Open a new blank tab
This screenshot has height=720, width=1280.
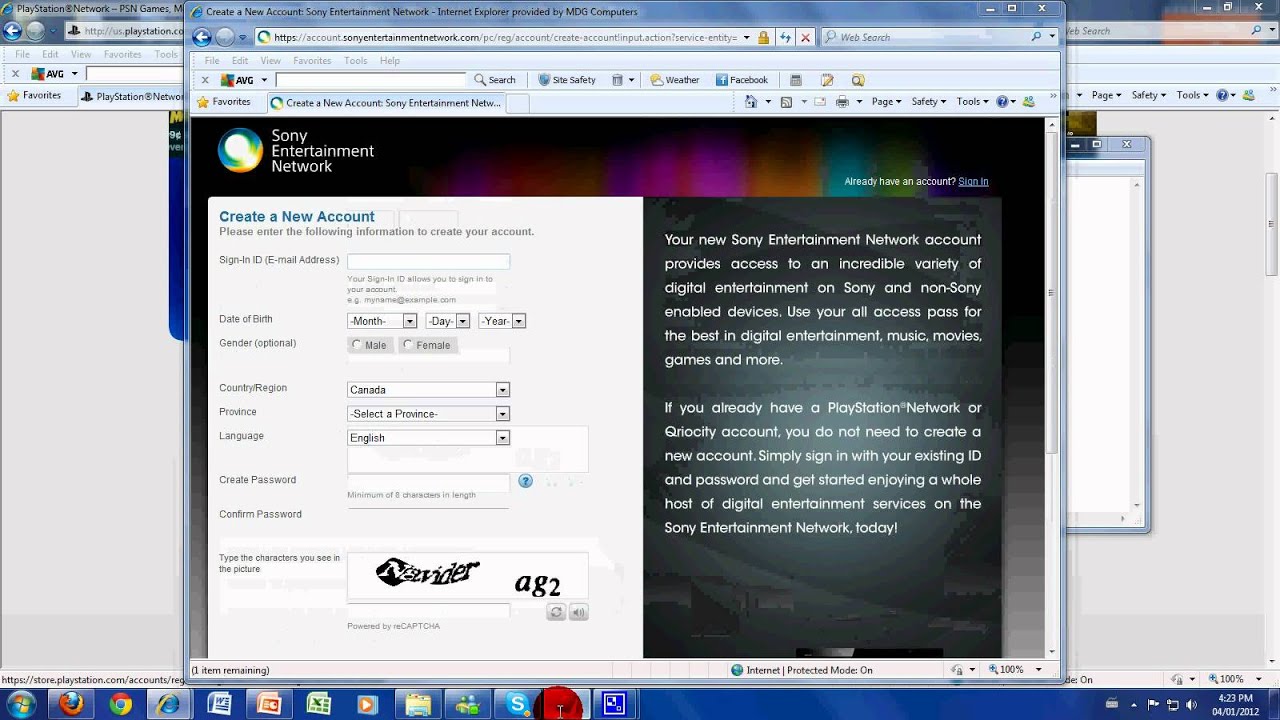click(x=518, y=102)
